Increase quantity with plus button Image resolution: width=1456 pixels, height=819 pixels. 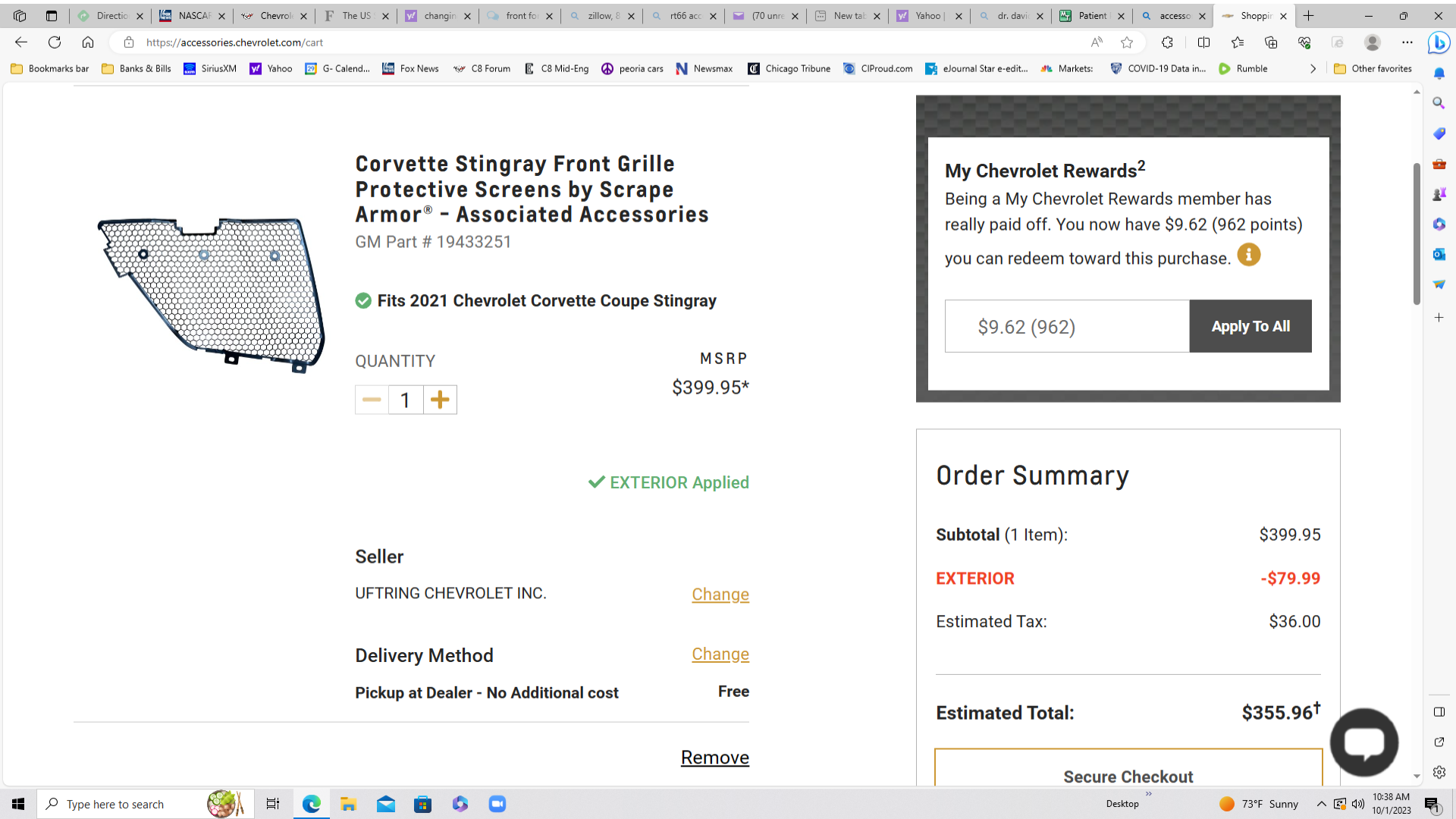tap(440, 400)
